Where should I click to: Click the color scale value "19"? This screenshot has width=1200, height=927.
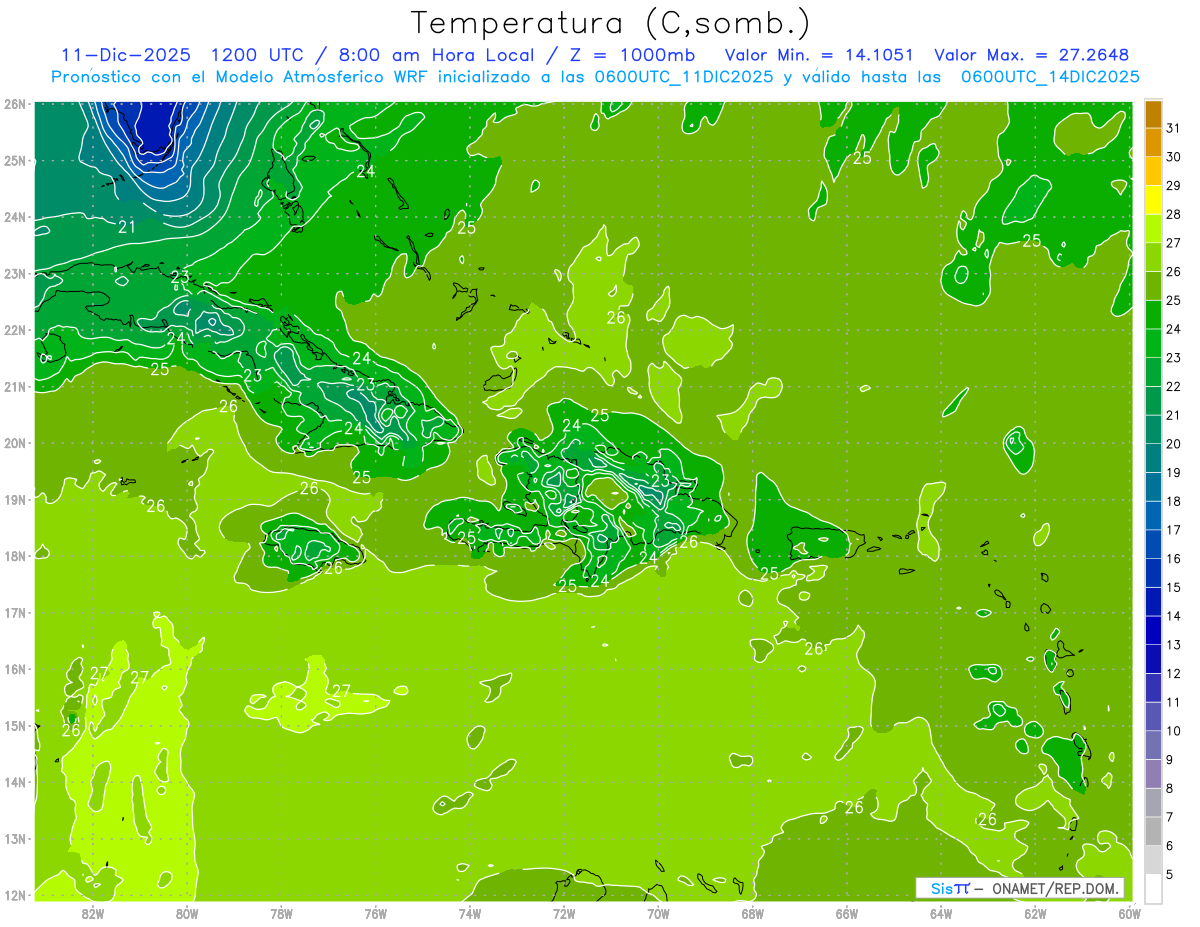(1173, 473)
